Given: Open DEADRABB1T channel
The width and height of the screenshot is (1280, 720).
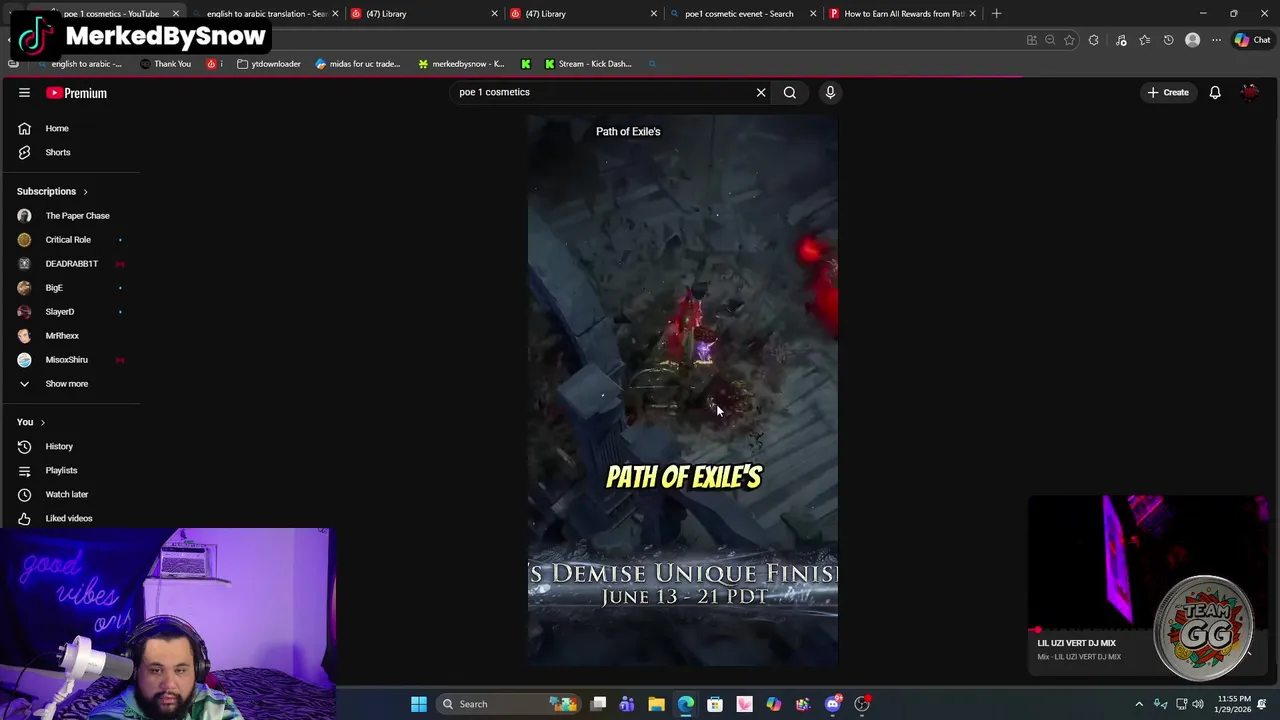Looking at the screenshot, I should pyautogui.click(x=70, y=263).
